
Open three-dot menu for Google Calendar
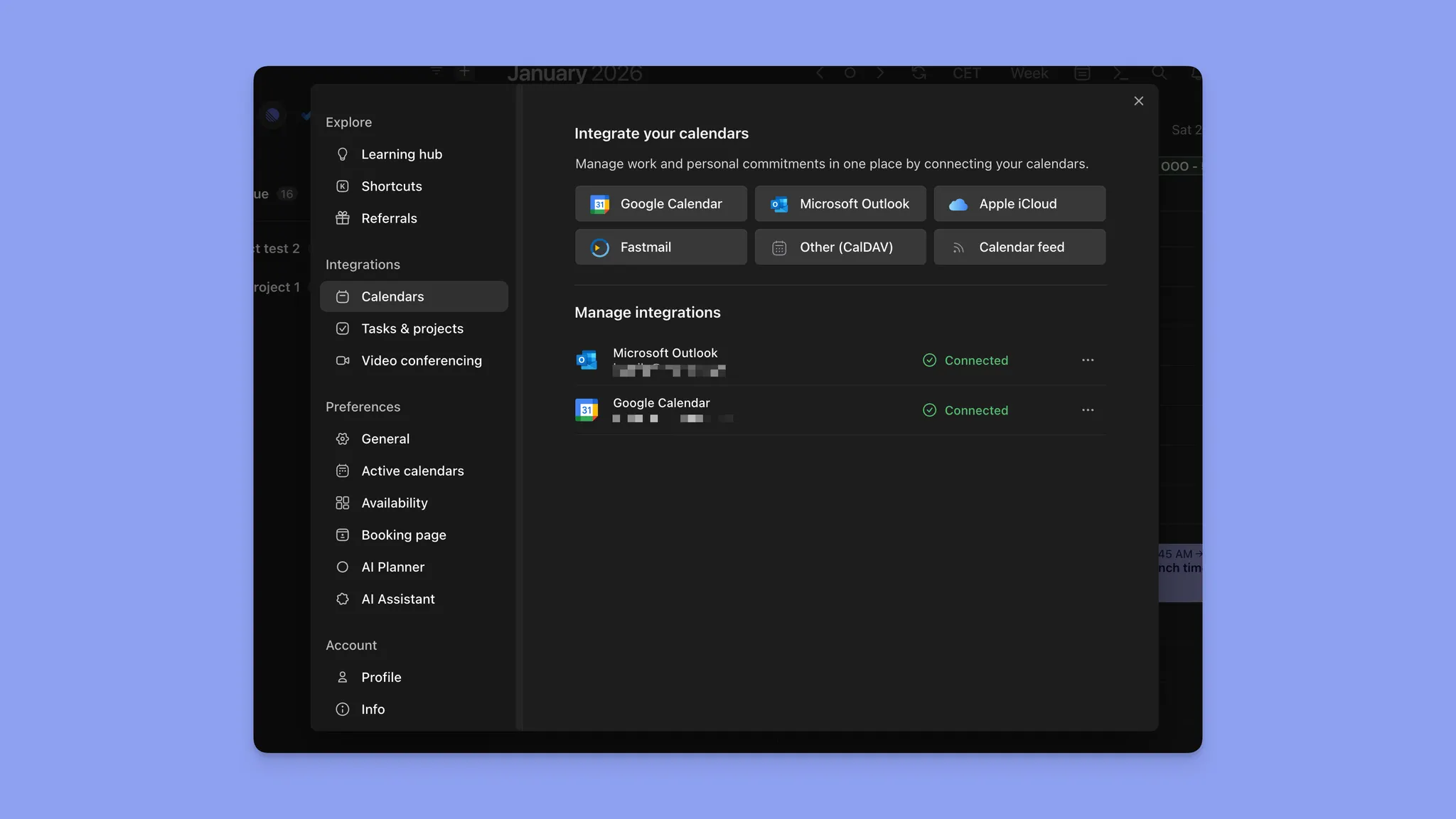tap(1087, 410)
